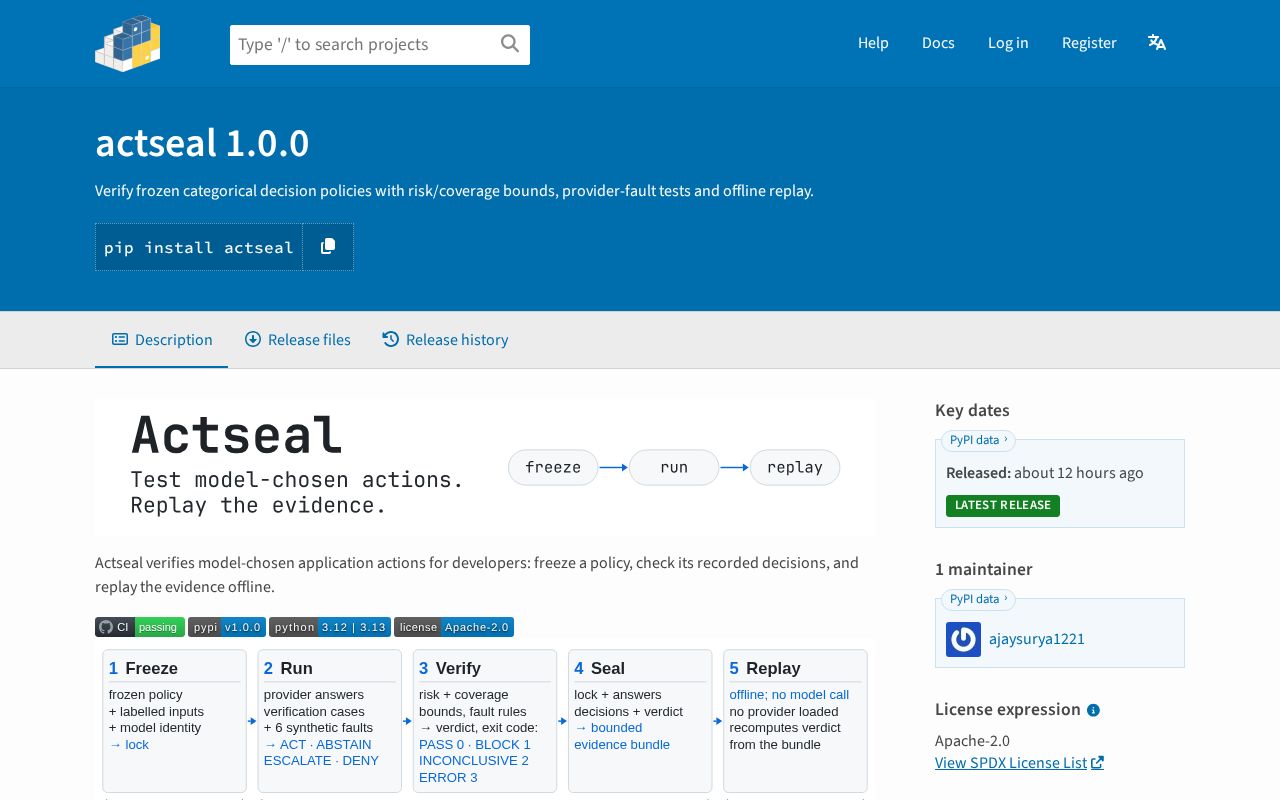
Task: Click the Register link
Action: pos(1089,43)
